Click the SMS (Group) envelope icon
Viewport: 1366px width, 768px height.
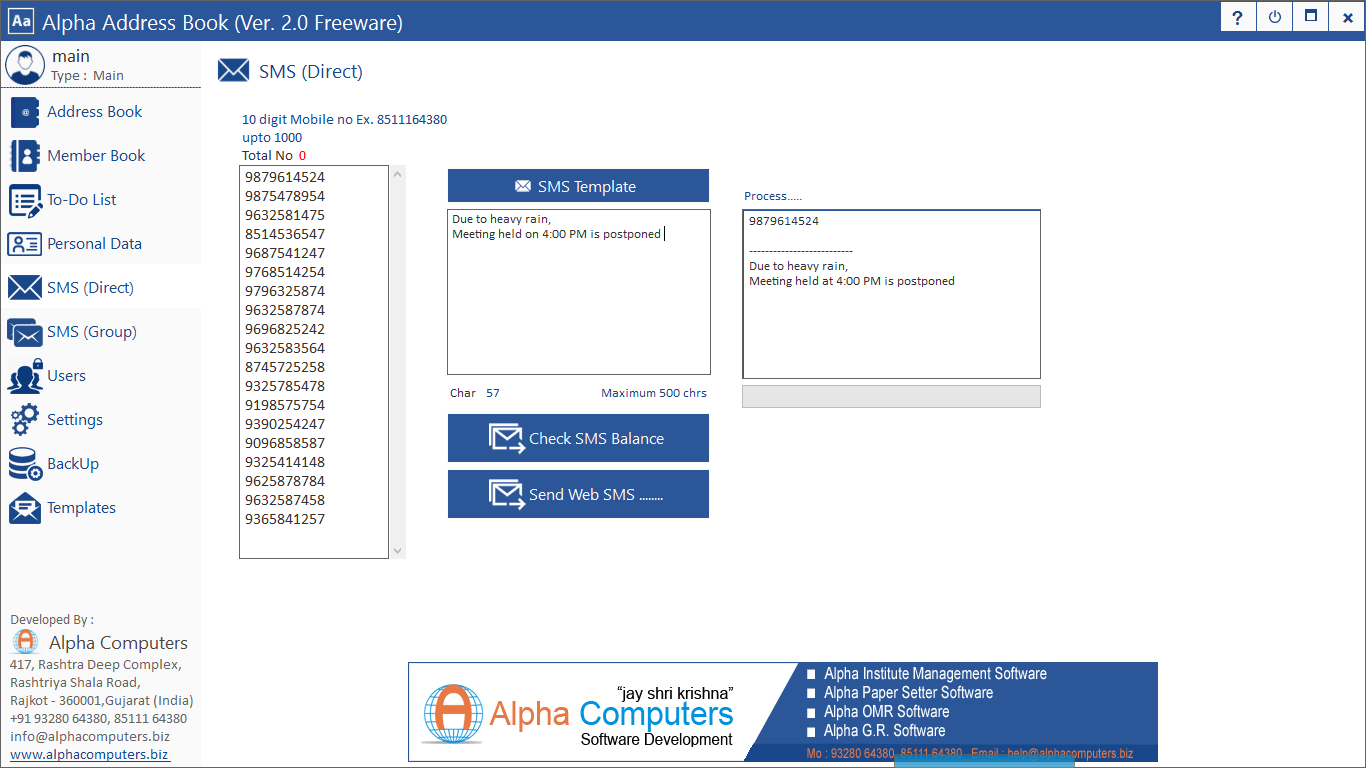coord(25,332)
